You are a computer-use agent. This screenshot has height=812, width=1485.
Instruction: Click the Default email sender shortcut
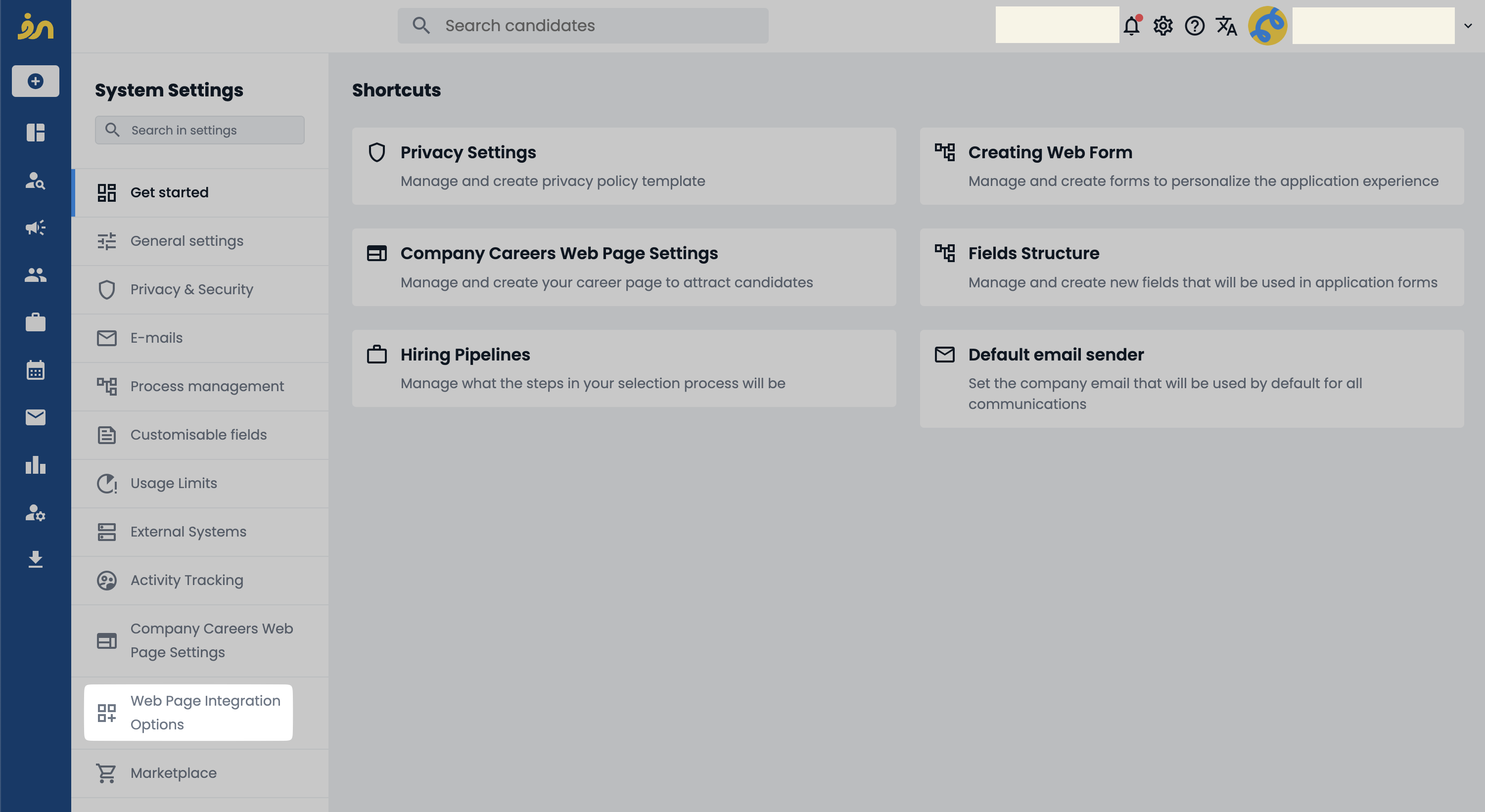(1191, 378)
